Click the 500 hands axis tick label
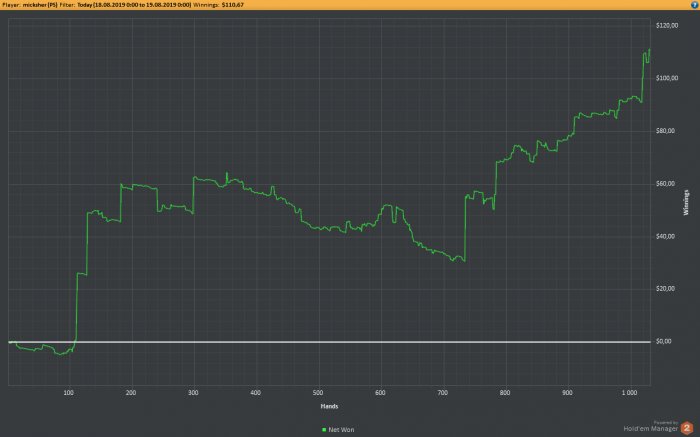 (x=318, y=393)
